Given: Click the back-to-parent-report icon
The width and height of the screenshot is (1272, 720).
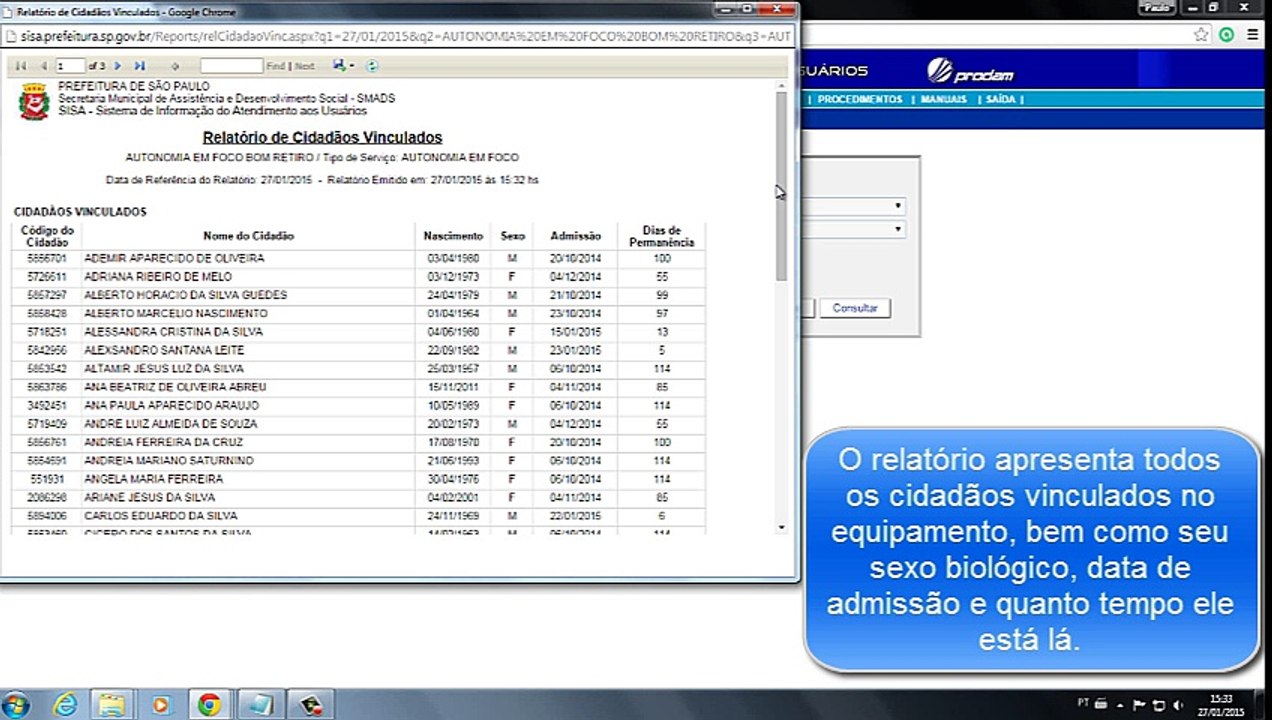Looking at the screenshot, I should click(175, 66).
